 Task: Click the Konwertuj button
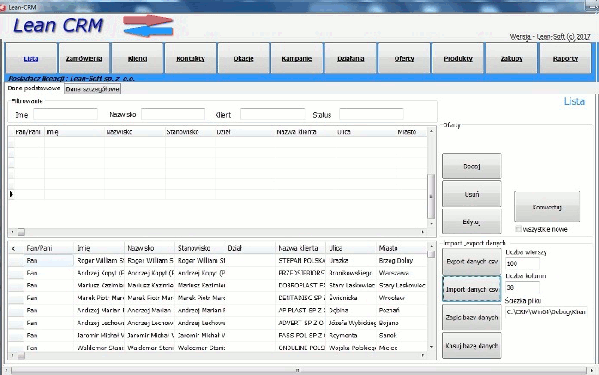[547, 207]
